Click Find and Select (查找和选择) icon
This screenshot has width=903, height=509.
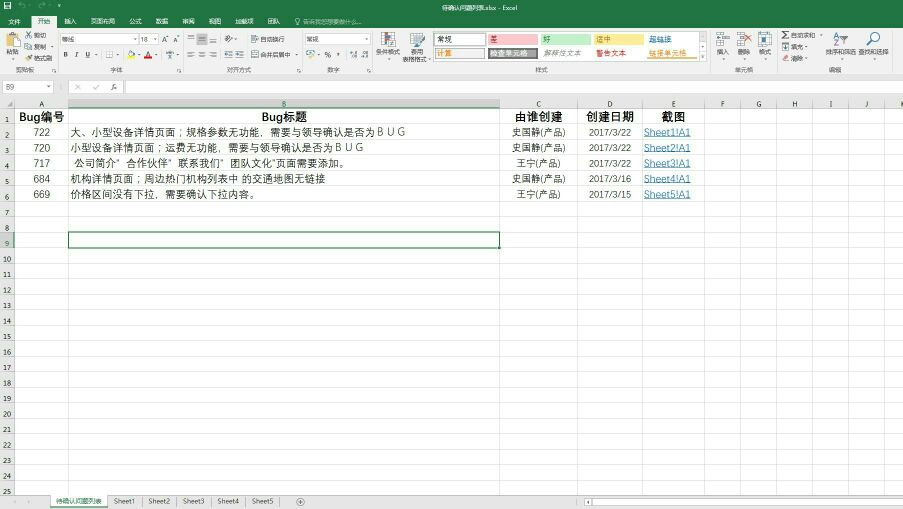(872, 44)
